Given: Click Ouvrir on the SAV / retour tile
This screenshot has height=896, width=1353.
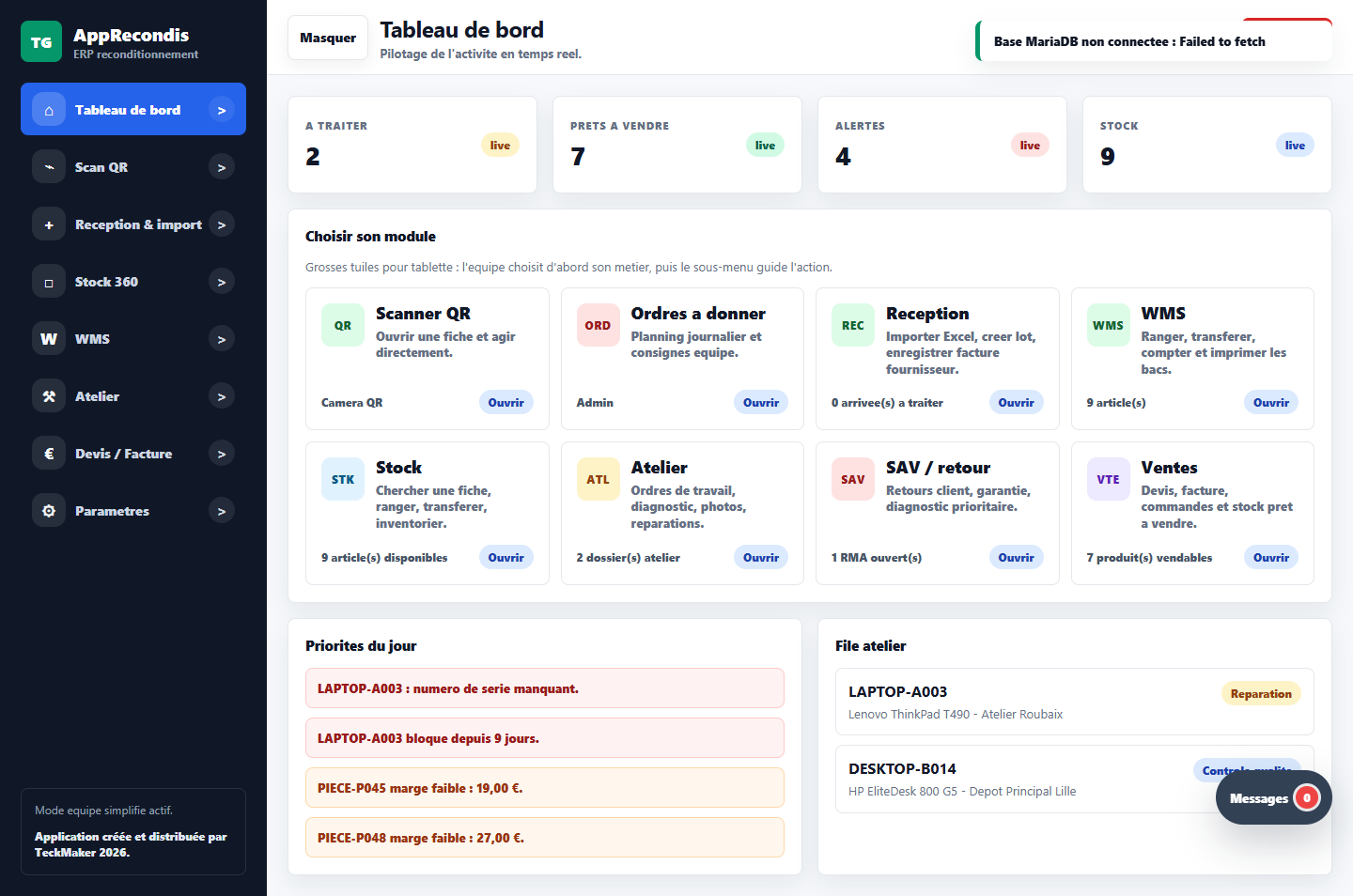Looking at the screenshot, I should point(1016,557).
